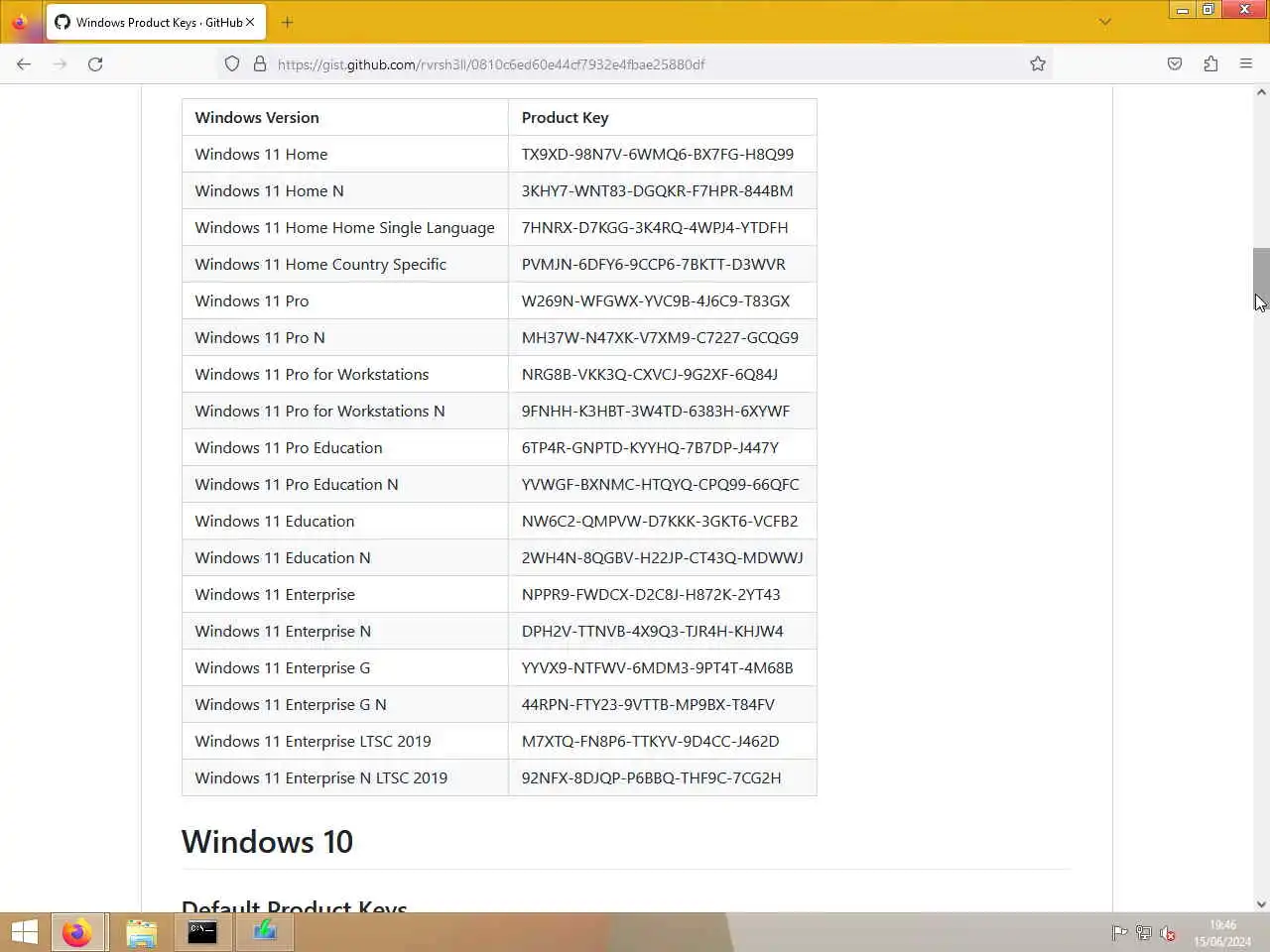
Task: Click Windows 11 Enterprise G N cell
Action: tap(345, 704)
